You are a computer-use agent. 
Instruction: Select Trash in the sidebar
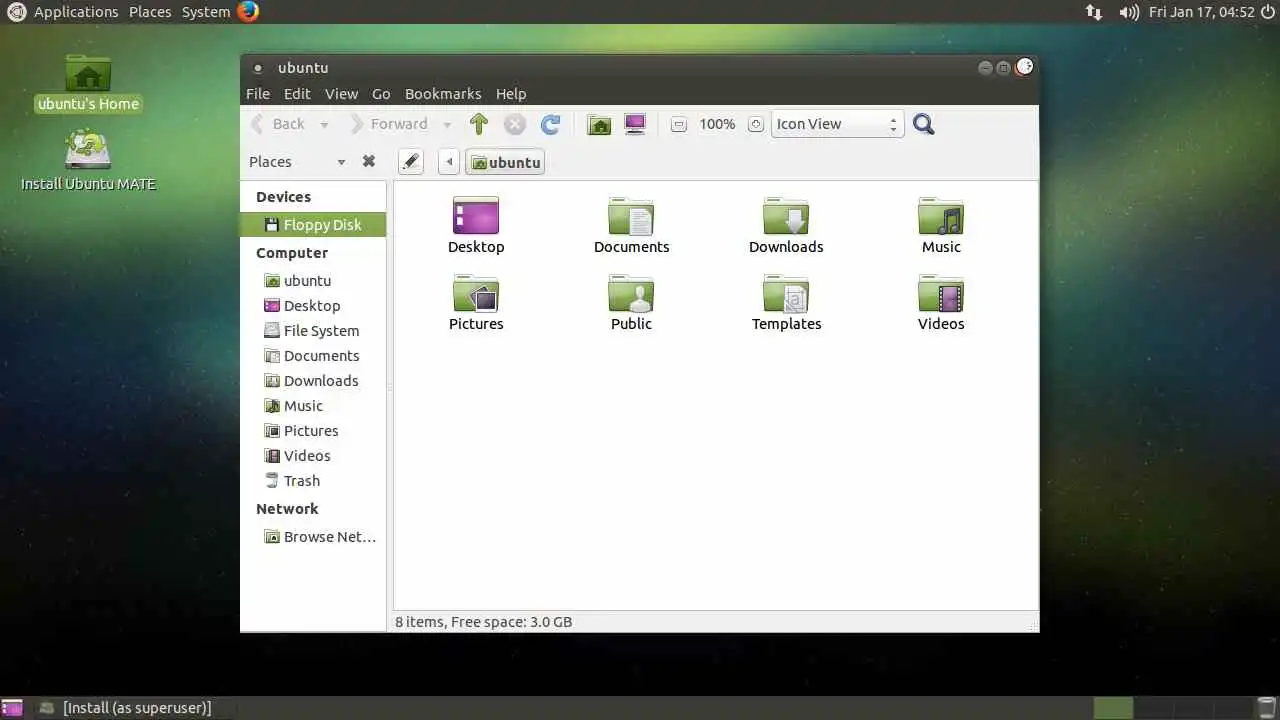[313, 481]
